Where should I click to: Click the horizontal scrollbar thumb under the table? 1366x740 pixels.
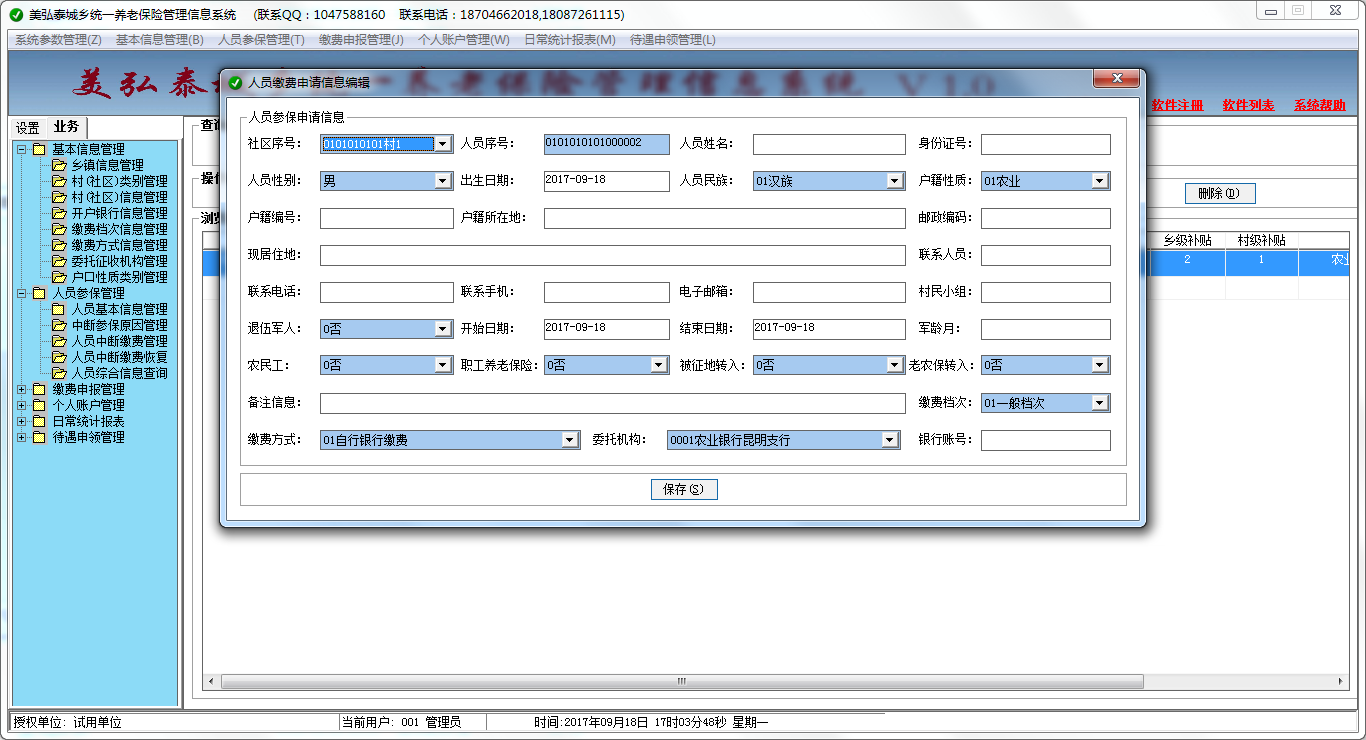[682, 682]
